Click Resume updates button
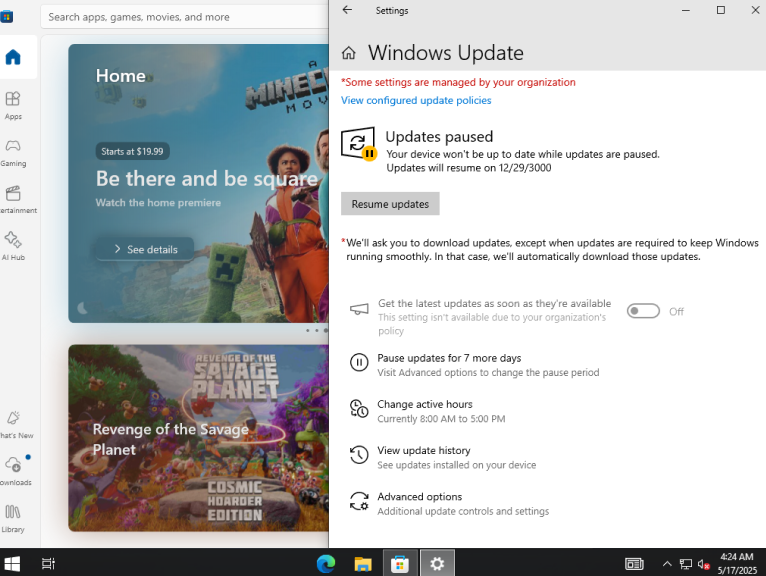Viewport: 766px width, 576px height. tap(390, 204)
